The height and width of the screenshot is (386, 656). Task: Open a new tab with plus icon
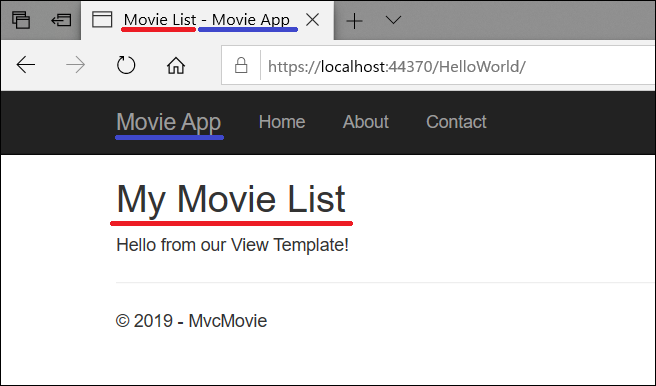[354, 20]
